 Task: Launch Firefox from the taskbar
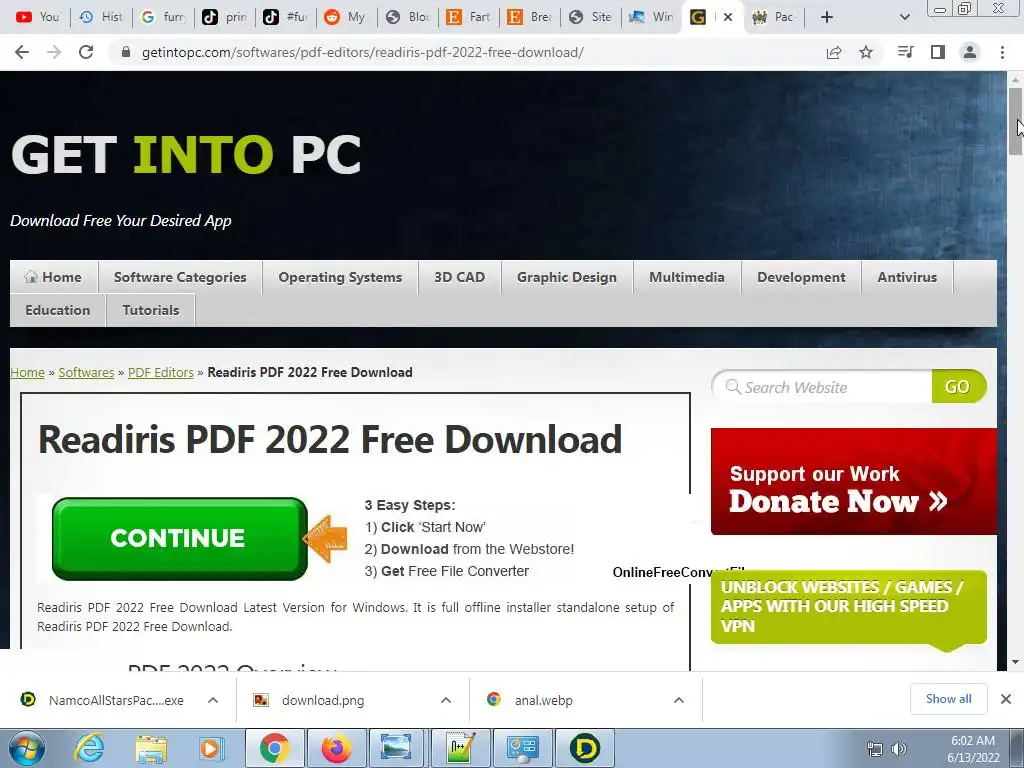336,748
